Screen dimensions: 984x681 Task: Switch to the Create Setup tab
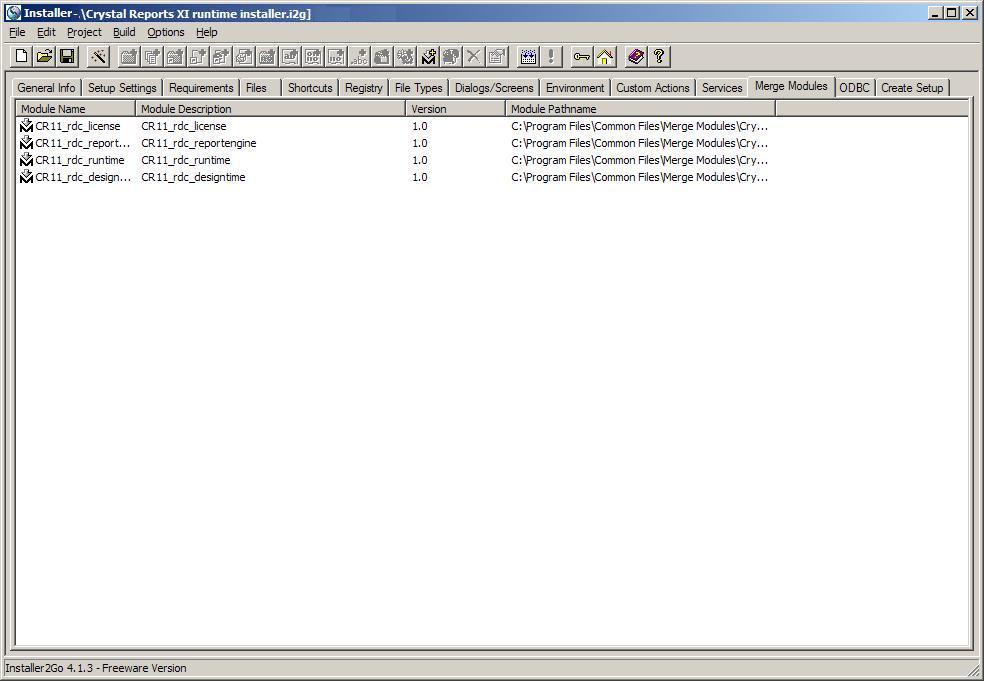(x=911, y=87)
